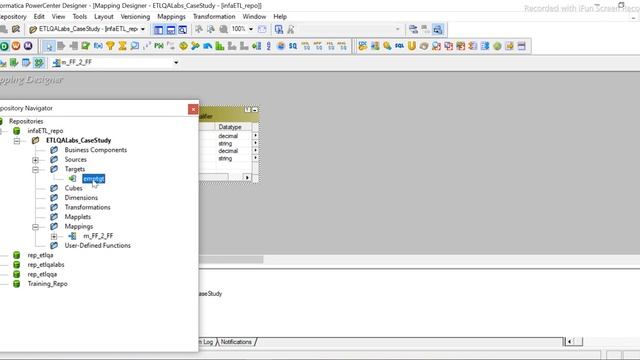640x360 pixels.
Task: Collapse the Targets folder node
Action: click(x=36, y=169)
